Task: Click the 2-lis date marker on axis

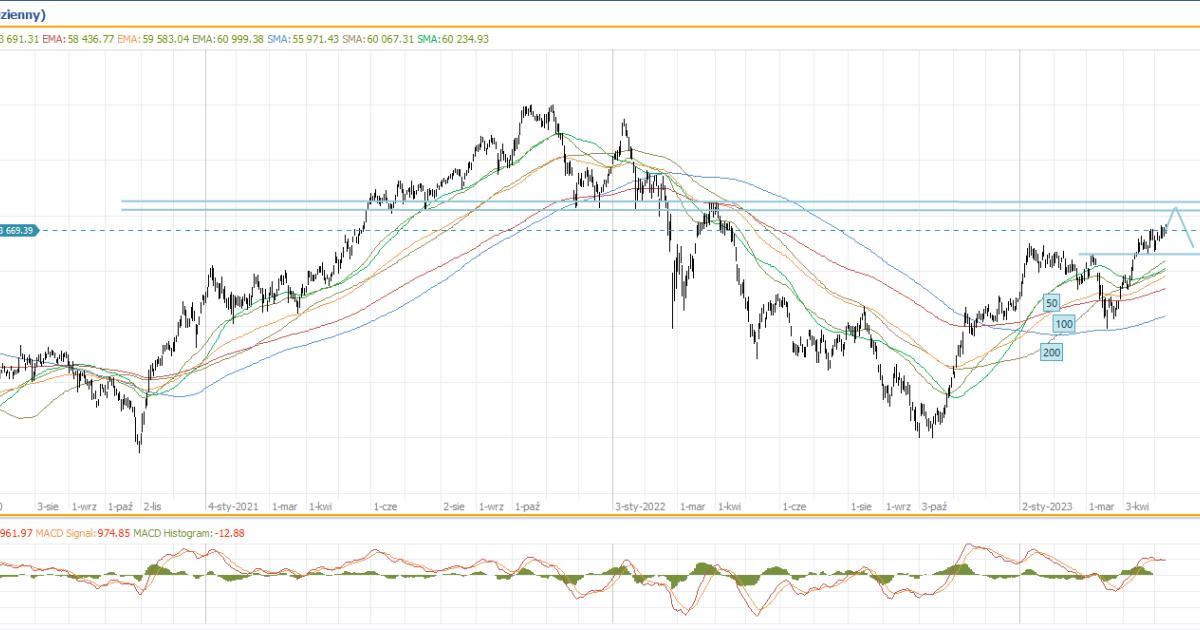Action: coord(153,507)
